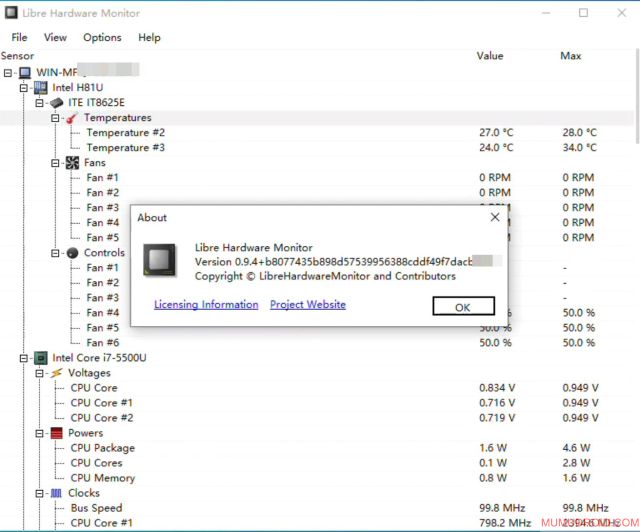
Task: Collapse the Fans group
Action: pyautogui.click(x=55, y=163)
